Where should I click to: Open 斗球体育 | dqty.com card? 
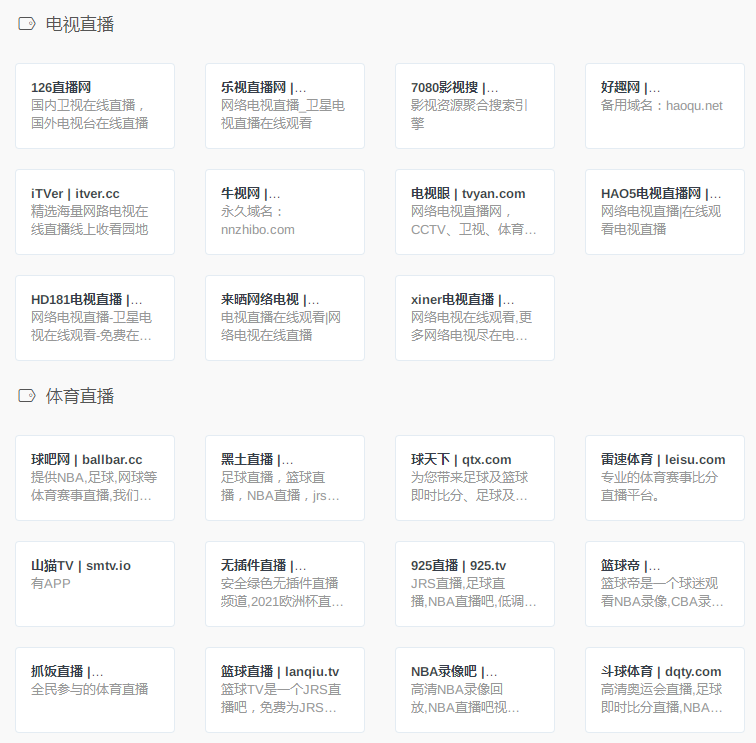665,690
